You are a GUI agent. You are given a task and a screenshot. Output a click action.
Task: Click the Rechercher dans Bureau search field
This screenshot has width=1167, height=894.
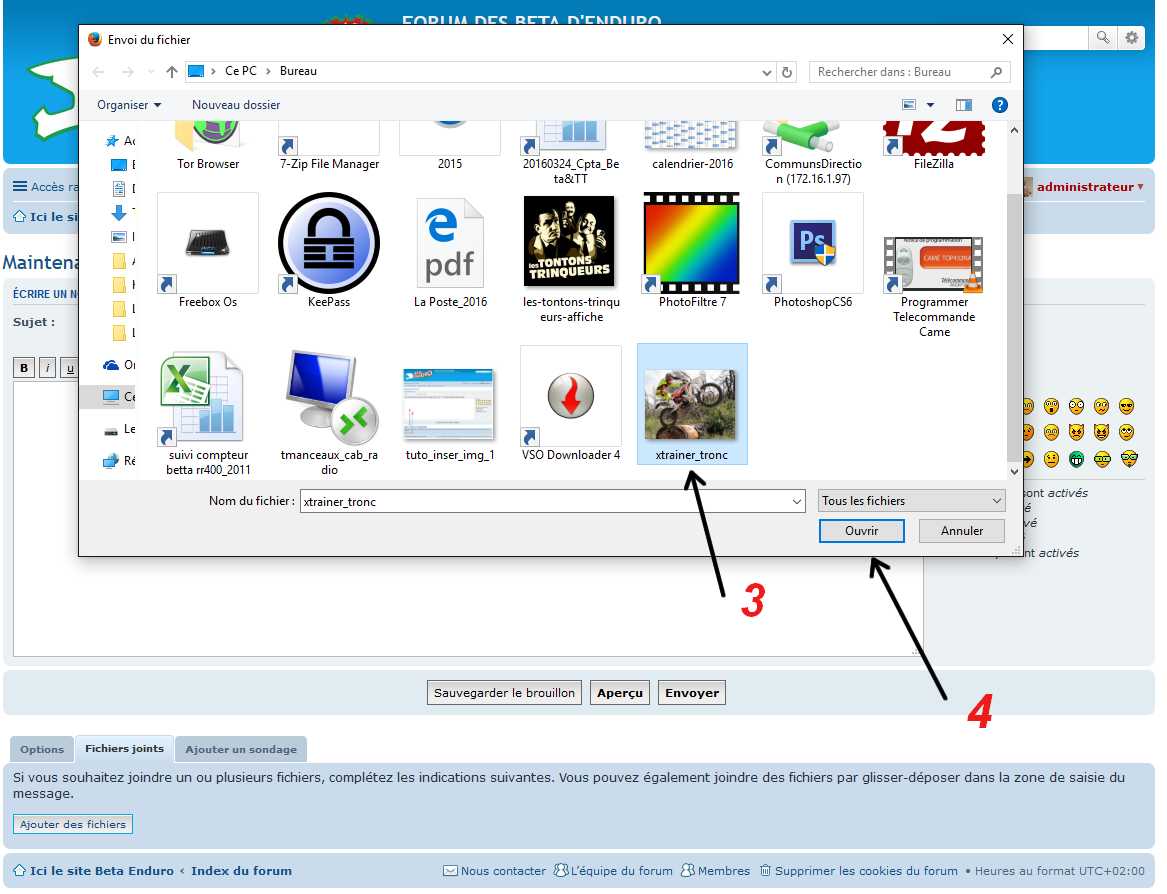click(x=898, y=72)
